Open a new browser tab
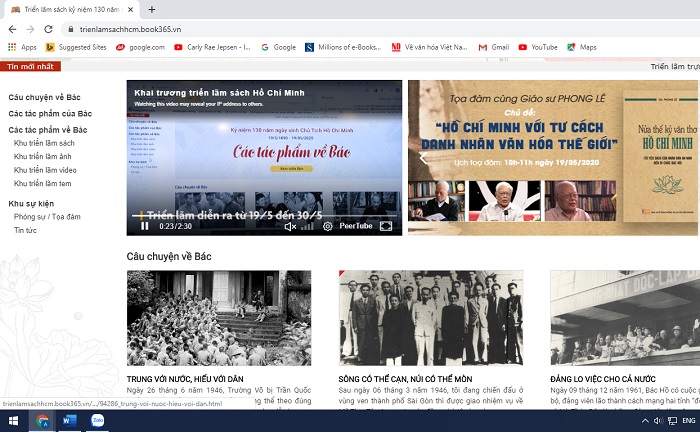 coord(152,9)
